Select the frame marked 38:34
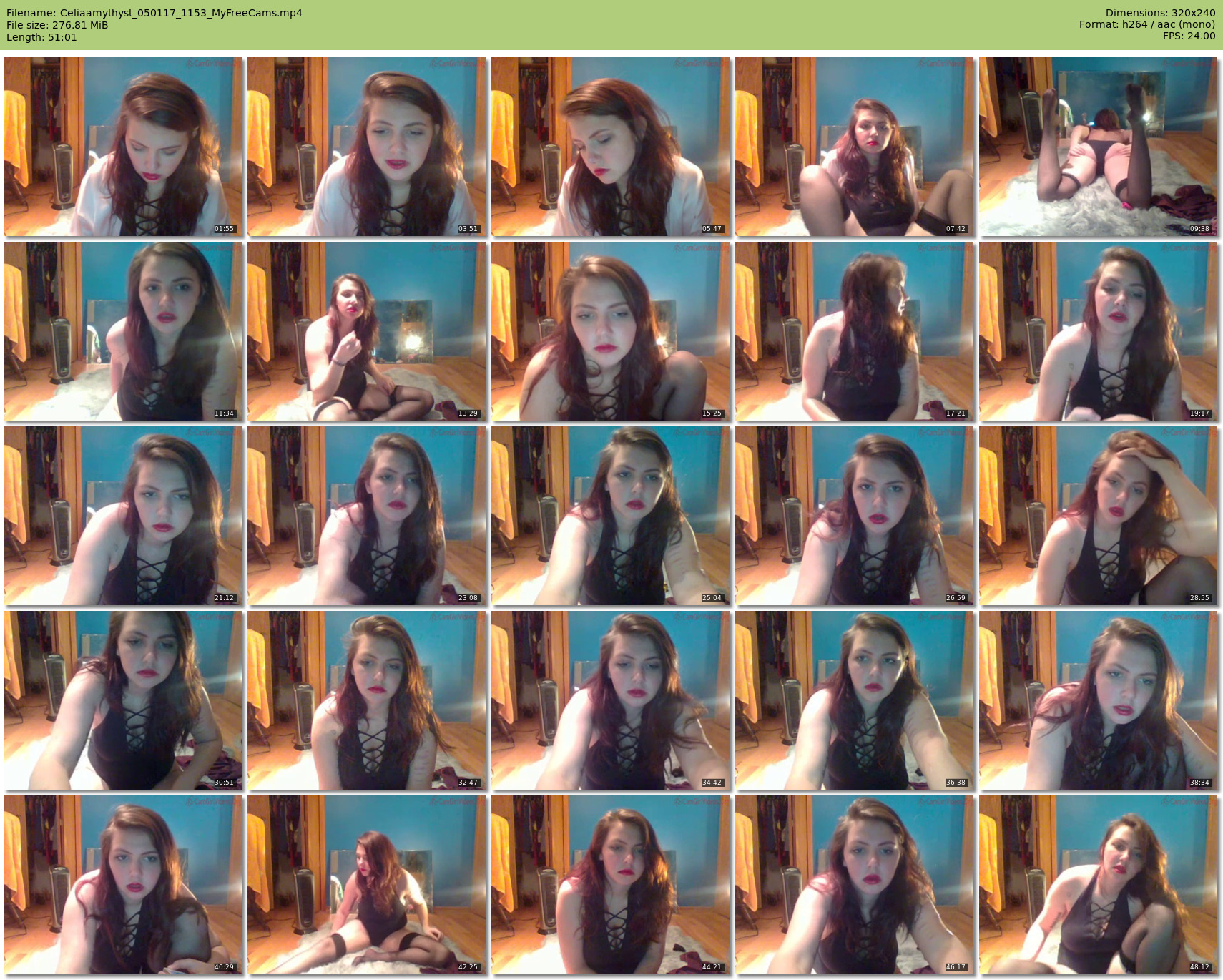The image size is (1223, 980). tap(1099, 700)
